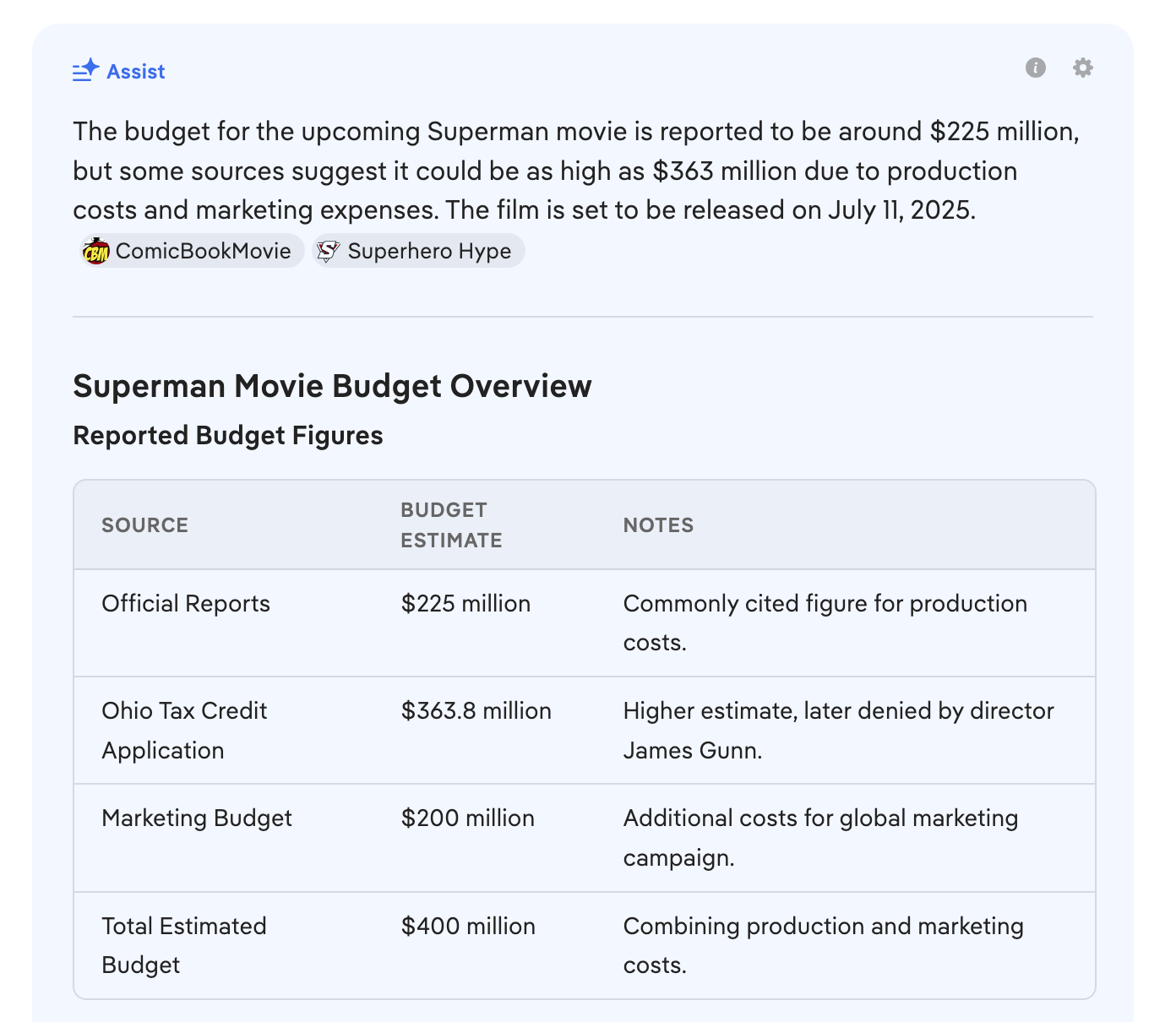Click 'Combining production and marketing costs.' note
1176x1022 pixels.
pos(823,945)
